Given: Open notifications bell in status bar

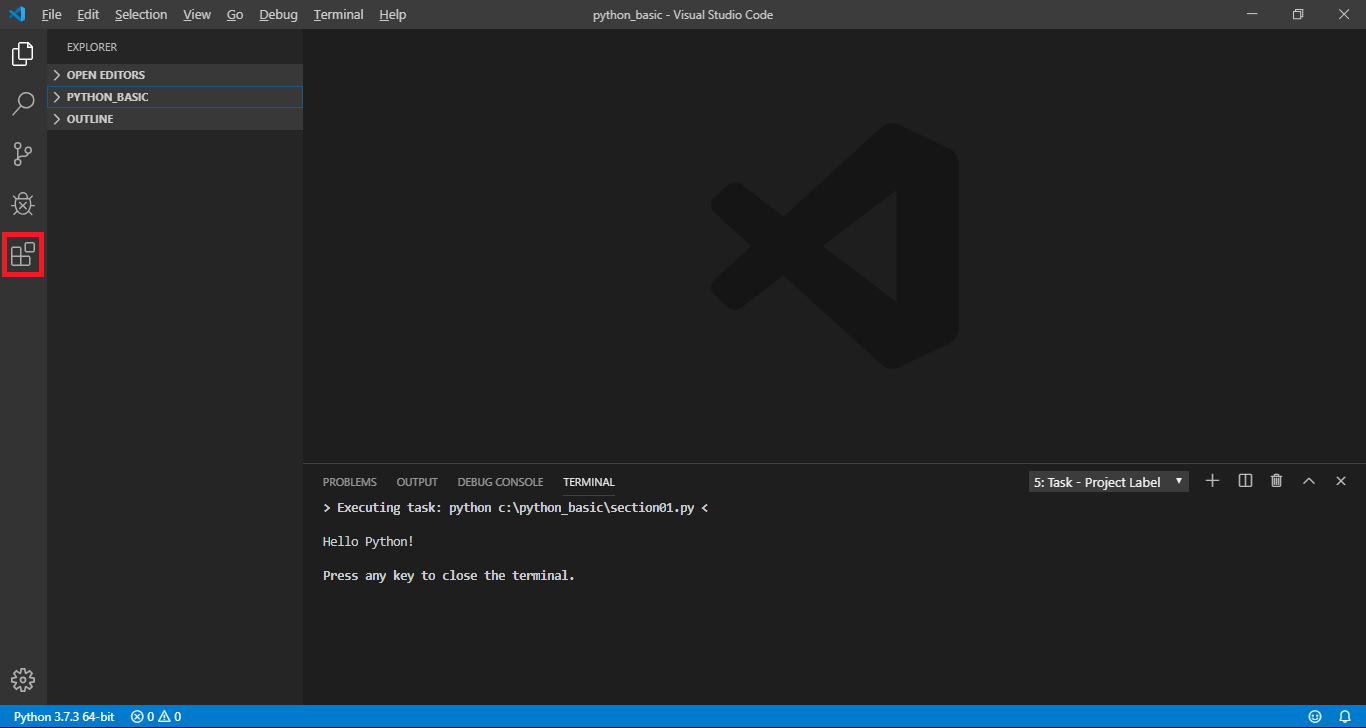Looking at the screenshot, I should click(x=1345, y=717).
